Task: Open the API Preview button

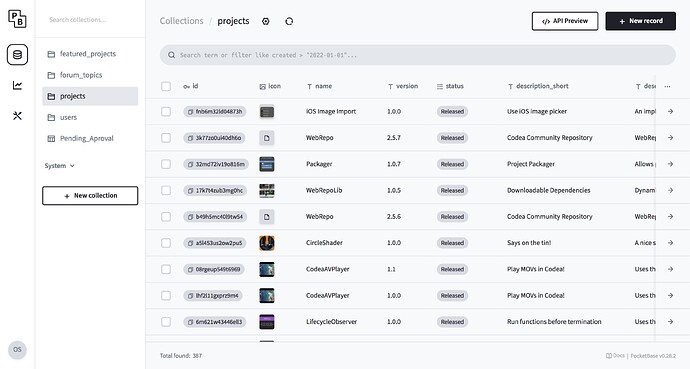Action: tap(565, 21)
